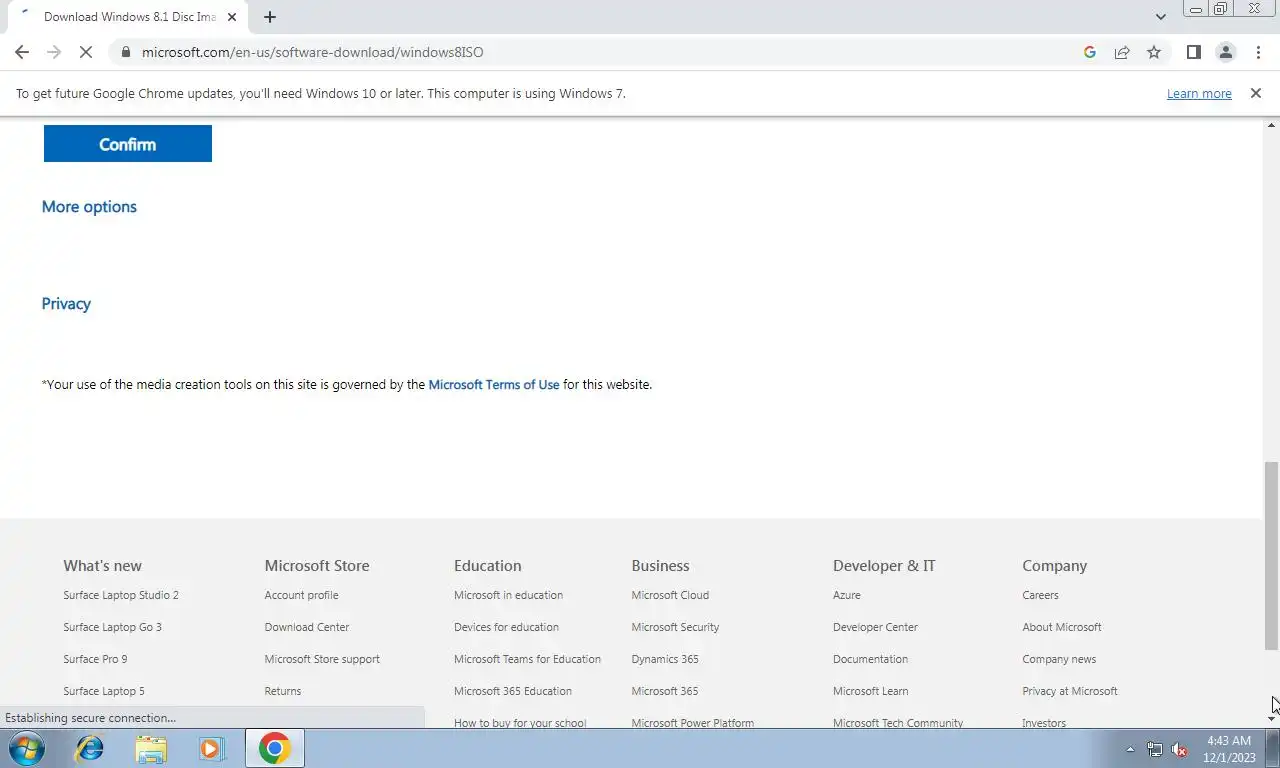Open Windows Explorer folder taskbar icon

point(151,748)
